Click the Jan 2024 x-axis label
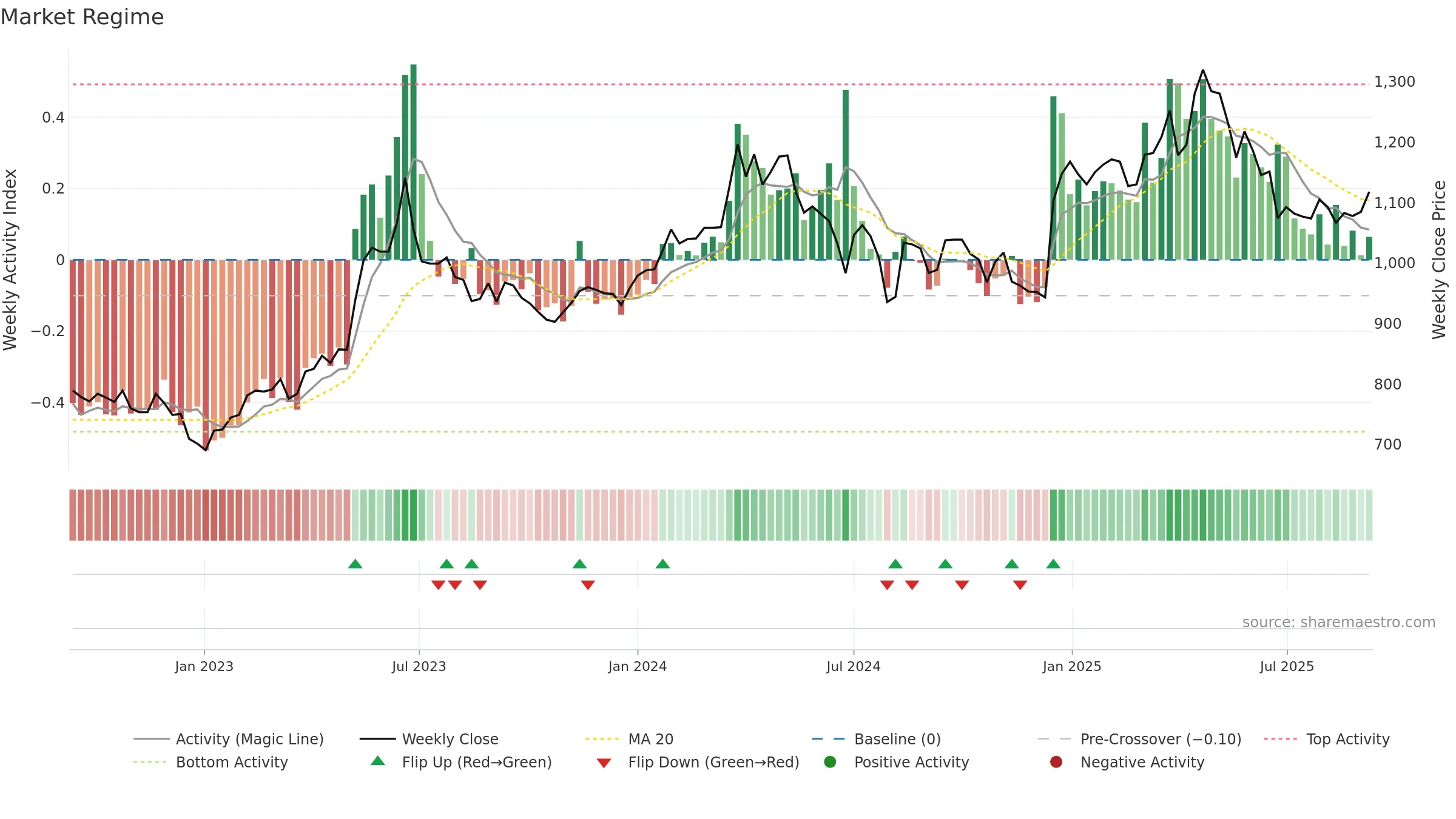Viewport: 1456px width, 819px height. 638,666
